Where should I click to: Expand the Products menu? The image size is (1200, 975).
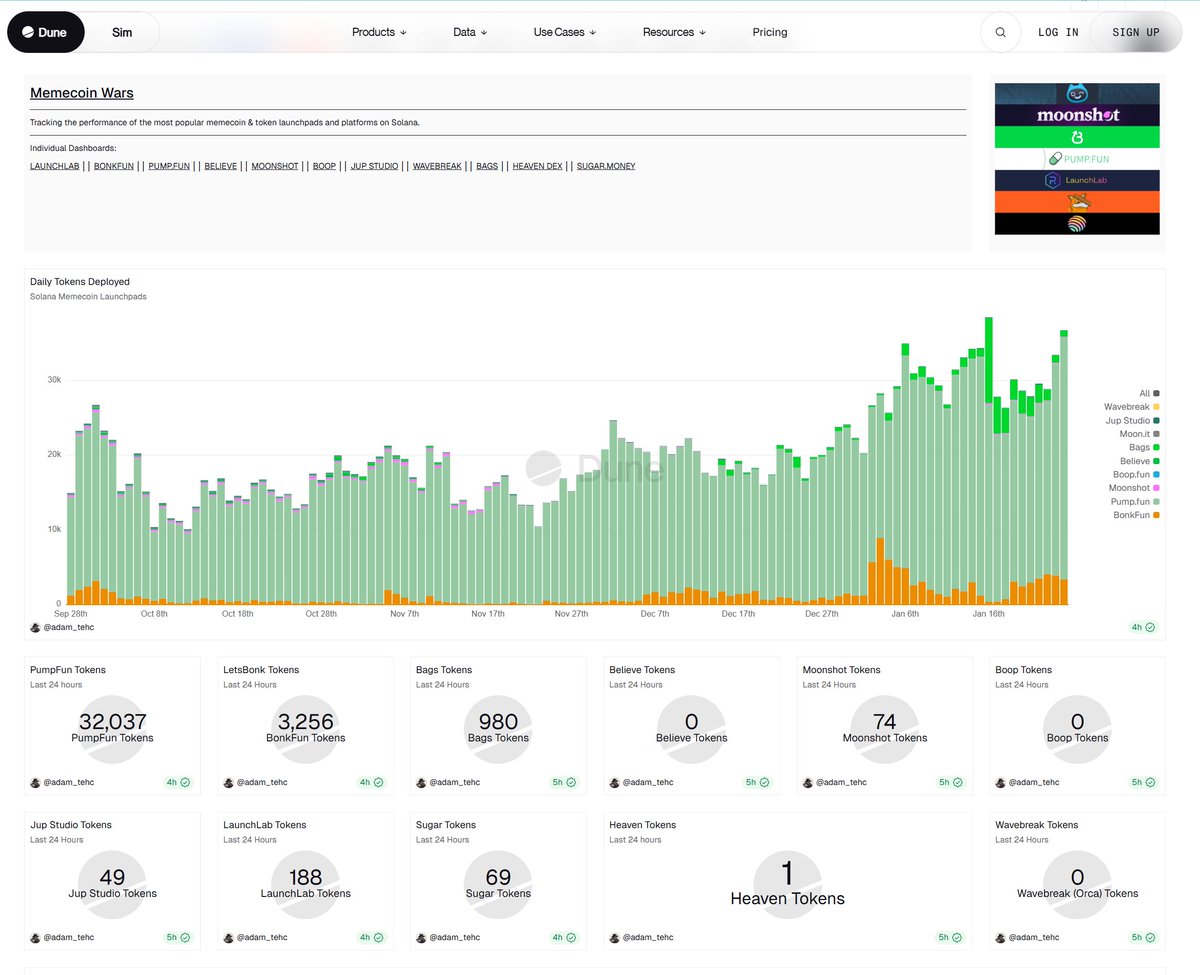(x=379, y=32)
